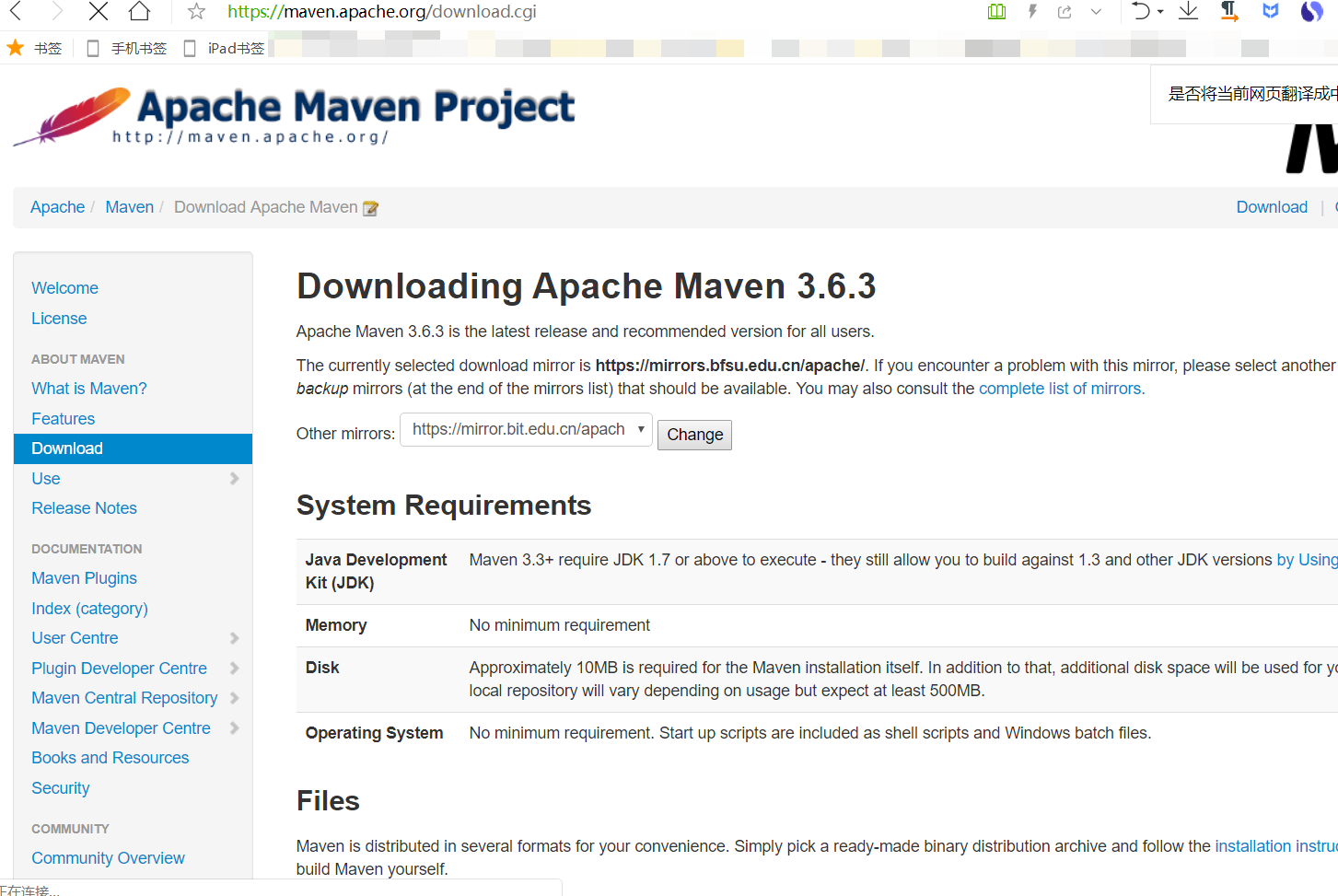Click the 'Disk' row label

coord(322,668)
